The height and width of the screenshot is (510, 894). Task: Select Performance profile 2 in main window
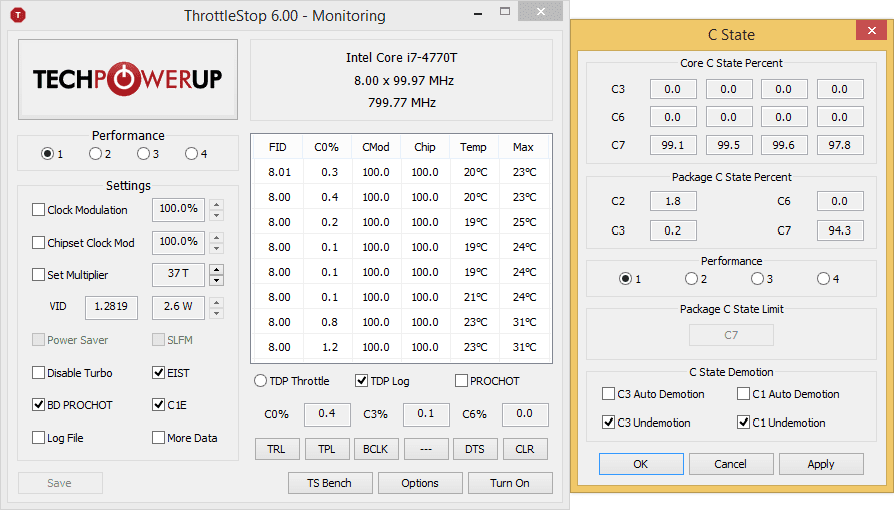click(95, 153)
